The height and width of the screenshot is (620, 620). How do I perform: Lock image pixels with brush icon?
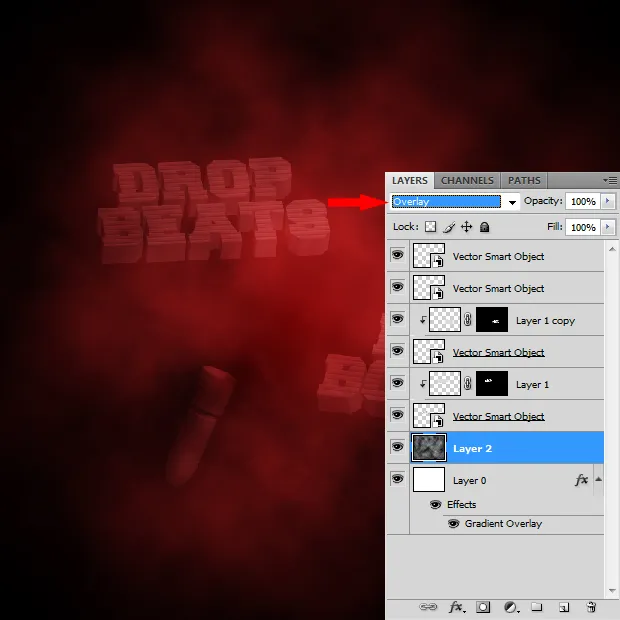point(449,227)
